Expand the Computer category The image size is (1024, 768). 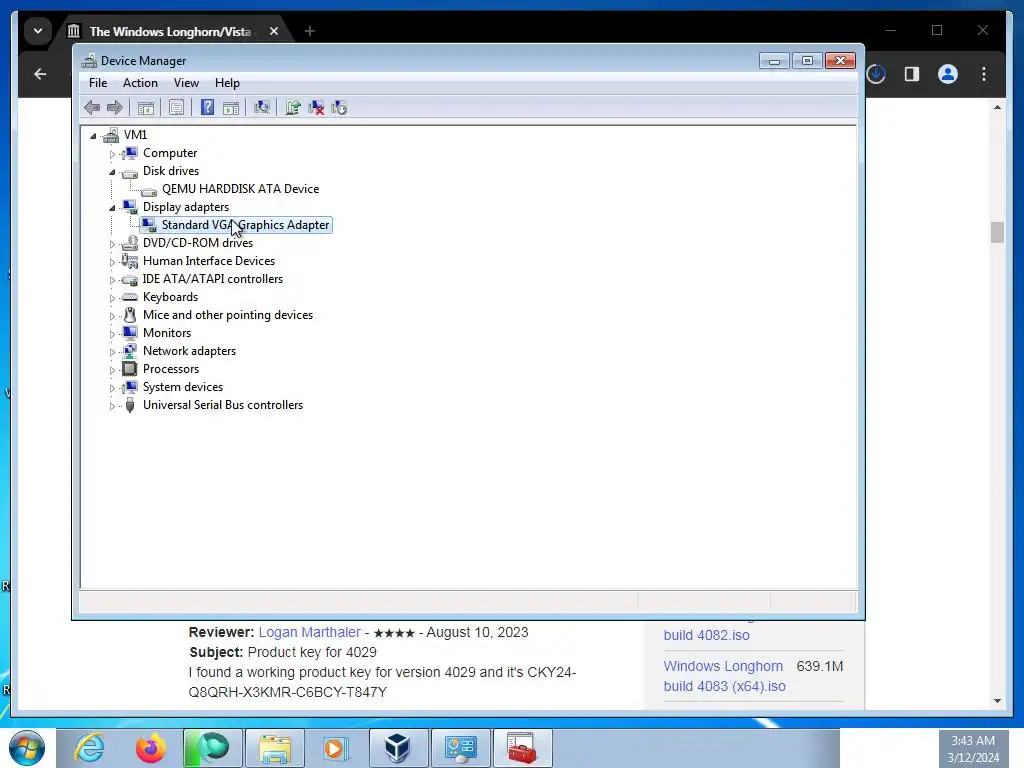[112, 154]
